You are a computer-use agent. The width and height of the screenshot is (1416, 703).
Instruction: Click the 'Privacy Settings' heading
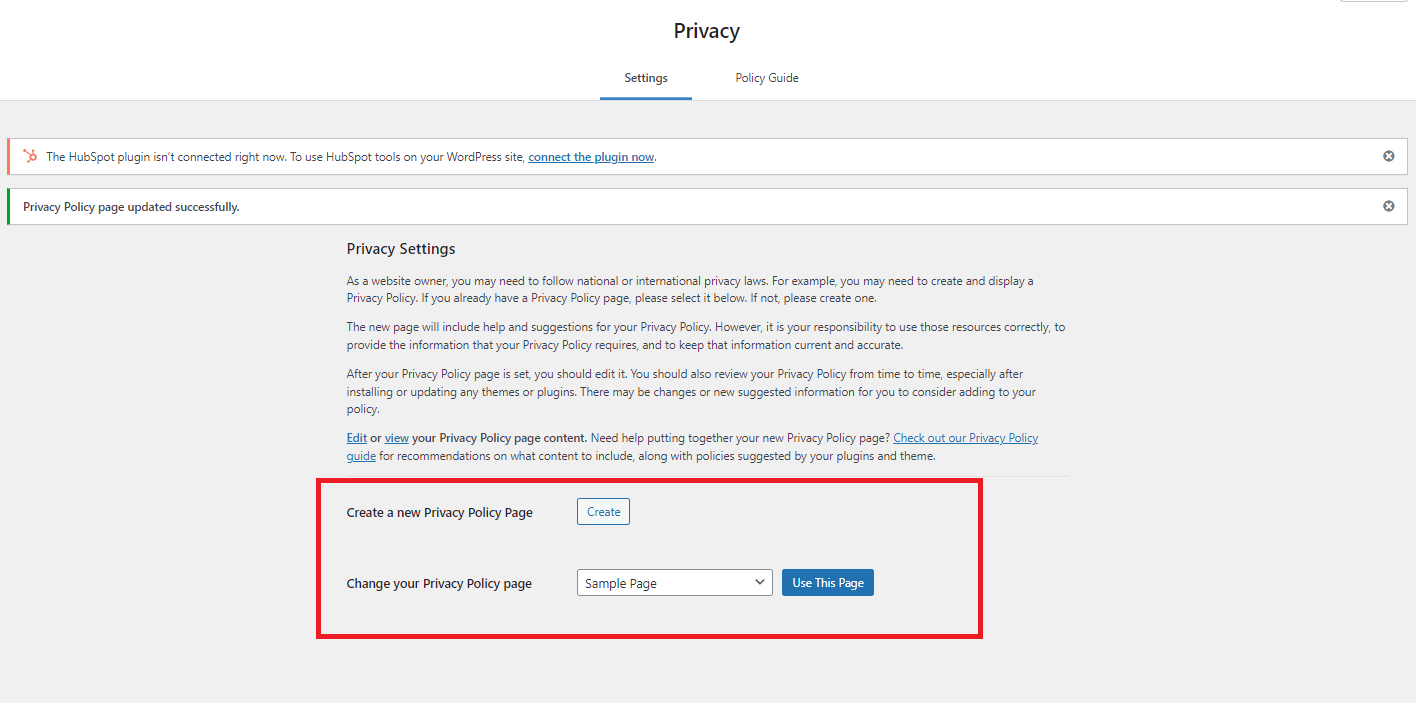pos(401,249)
